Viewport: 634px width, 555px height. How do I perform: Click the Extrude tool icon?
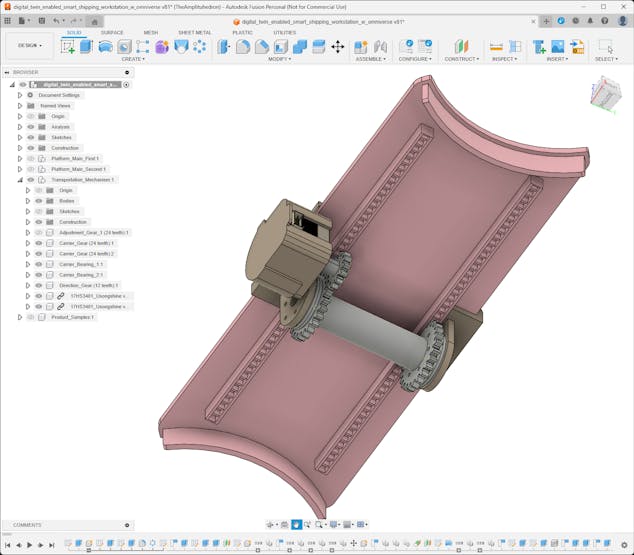pos(86,46)
